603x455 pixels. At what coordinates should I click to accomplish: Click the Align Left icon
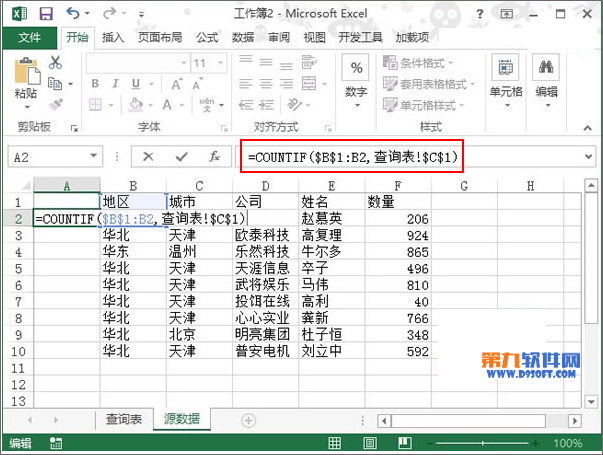[245, 83]
